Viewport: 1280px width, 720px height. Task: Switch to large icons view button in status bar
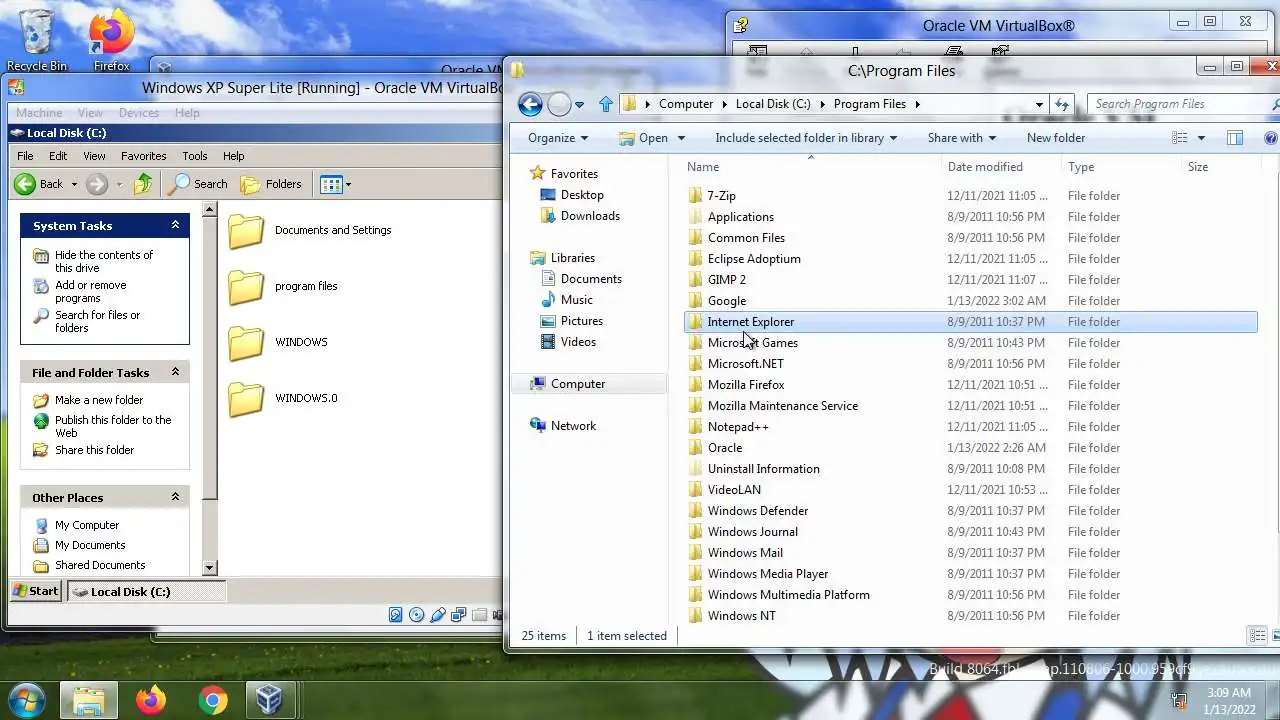[x=1278, y=636]
